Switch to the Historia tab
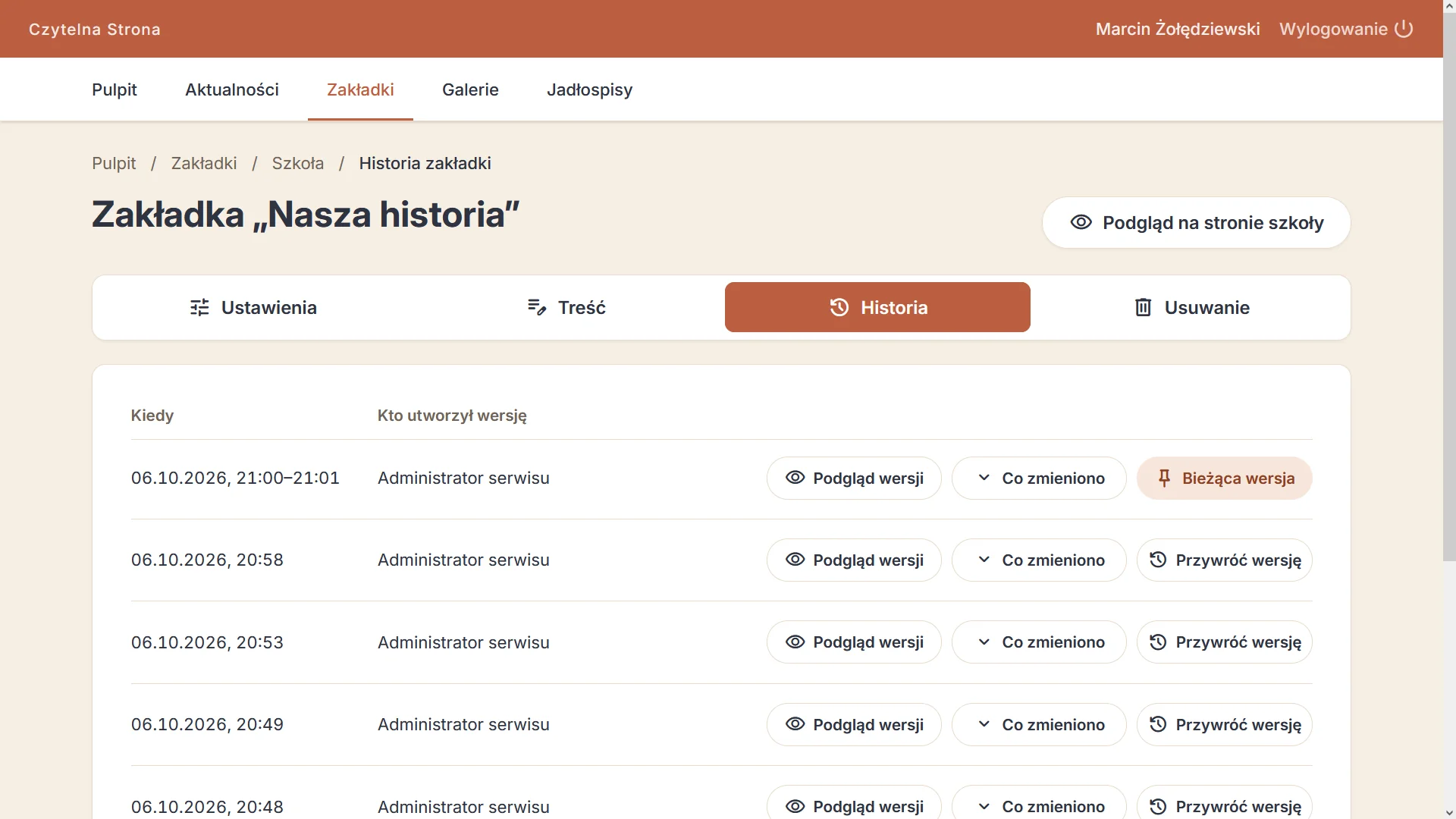Viewport: 1456px width, 819px height. 877,307
